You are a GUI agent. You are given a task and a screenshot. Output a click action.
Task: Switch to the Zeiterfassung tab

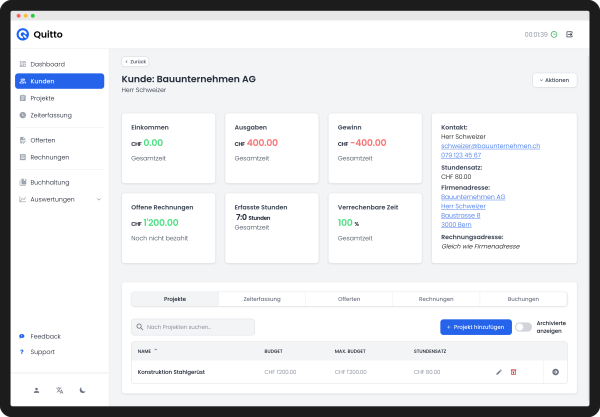(x=261, y=299)
